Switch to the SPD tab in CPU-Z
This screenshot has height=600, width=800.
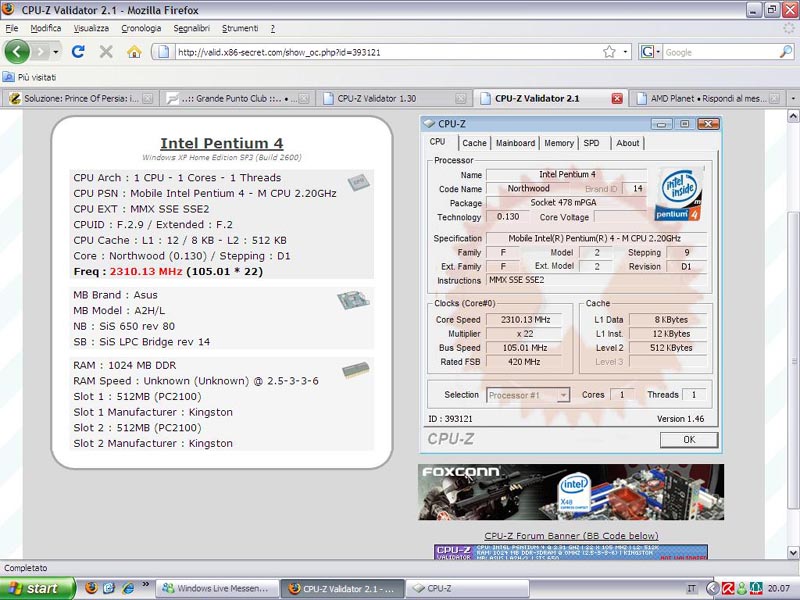tap(592, 143)
